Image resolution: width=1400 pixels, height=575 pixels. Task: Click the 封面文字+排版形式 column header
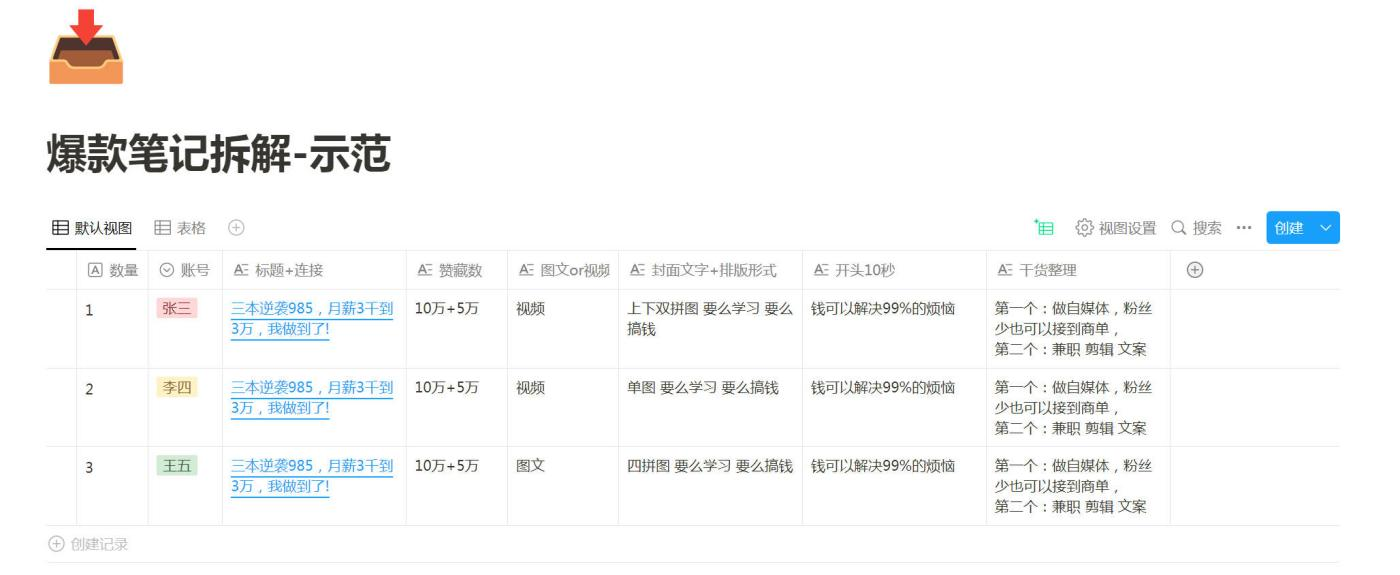710,270
